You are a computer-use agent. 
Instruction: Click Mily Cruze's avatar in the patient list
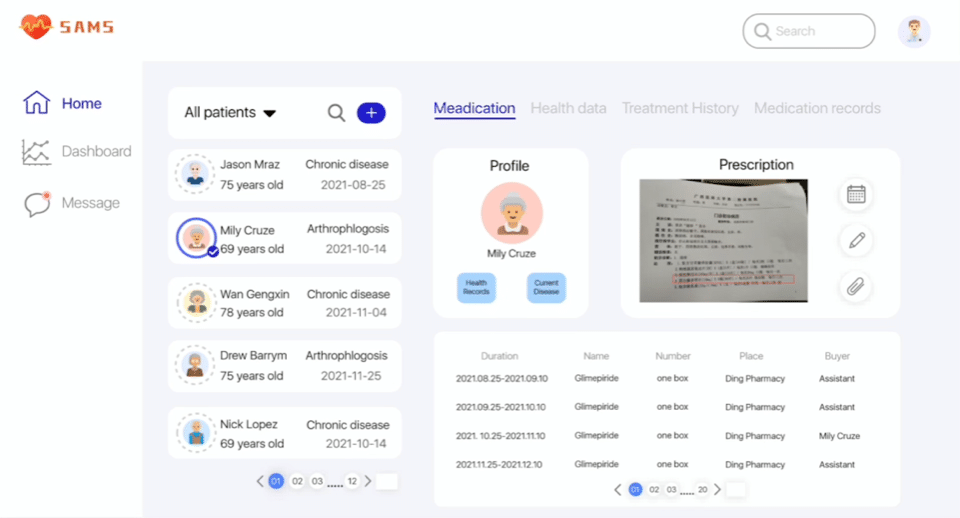tap(196, 238)
